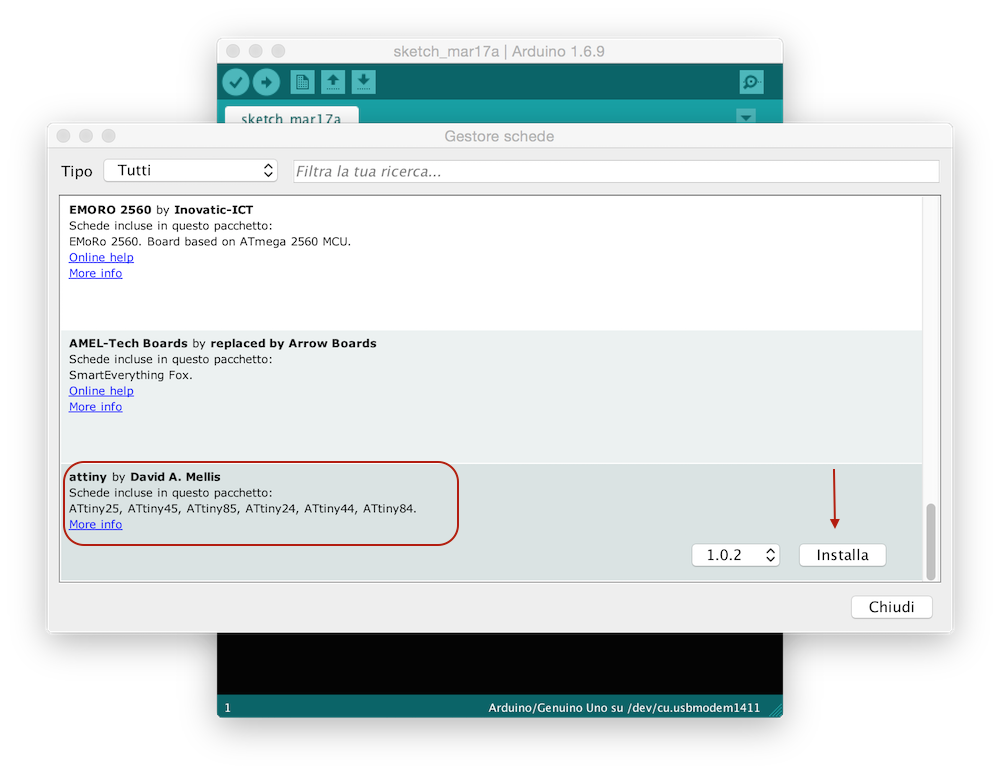Click the Upload arrow icon in Arduino toolbar
Image resolution: width=1000 pixels, height=774 pixels.
pos(267,82)
